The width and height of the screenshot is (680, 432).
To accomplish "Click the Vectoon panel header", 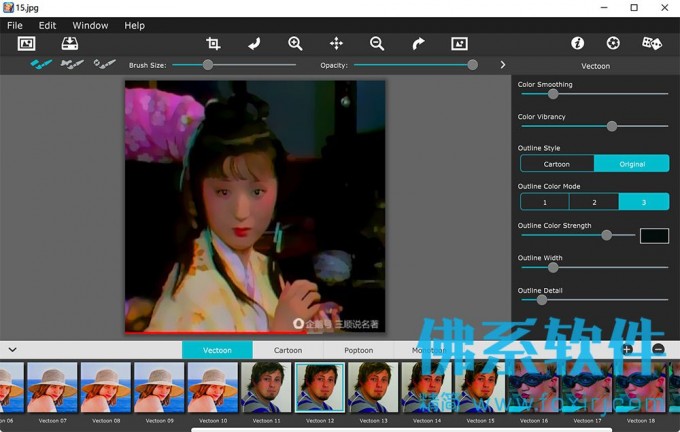I will pyautogui.click(x=595, y=66).
